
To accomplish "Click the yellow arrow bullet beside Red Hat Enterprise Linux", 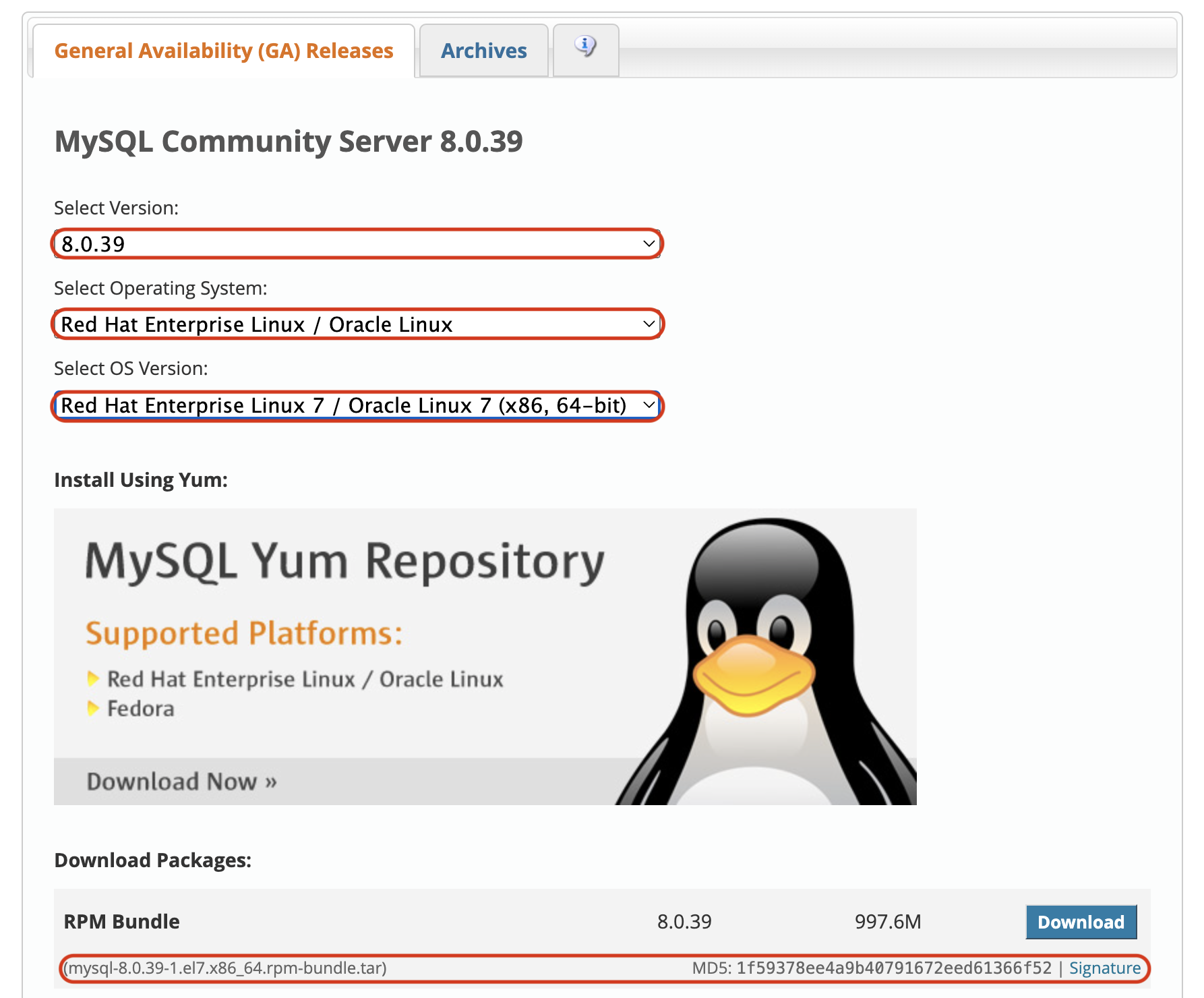I will (93, 679).
